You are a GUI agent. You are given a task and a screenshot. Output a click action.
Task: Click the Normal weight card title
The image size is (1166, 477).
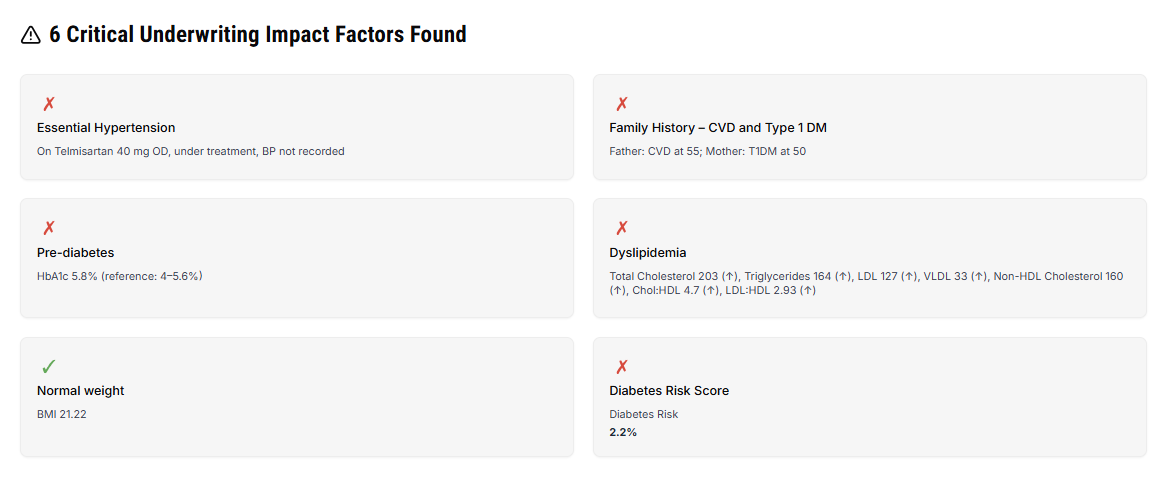[x=81, y=391]
